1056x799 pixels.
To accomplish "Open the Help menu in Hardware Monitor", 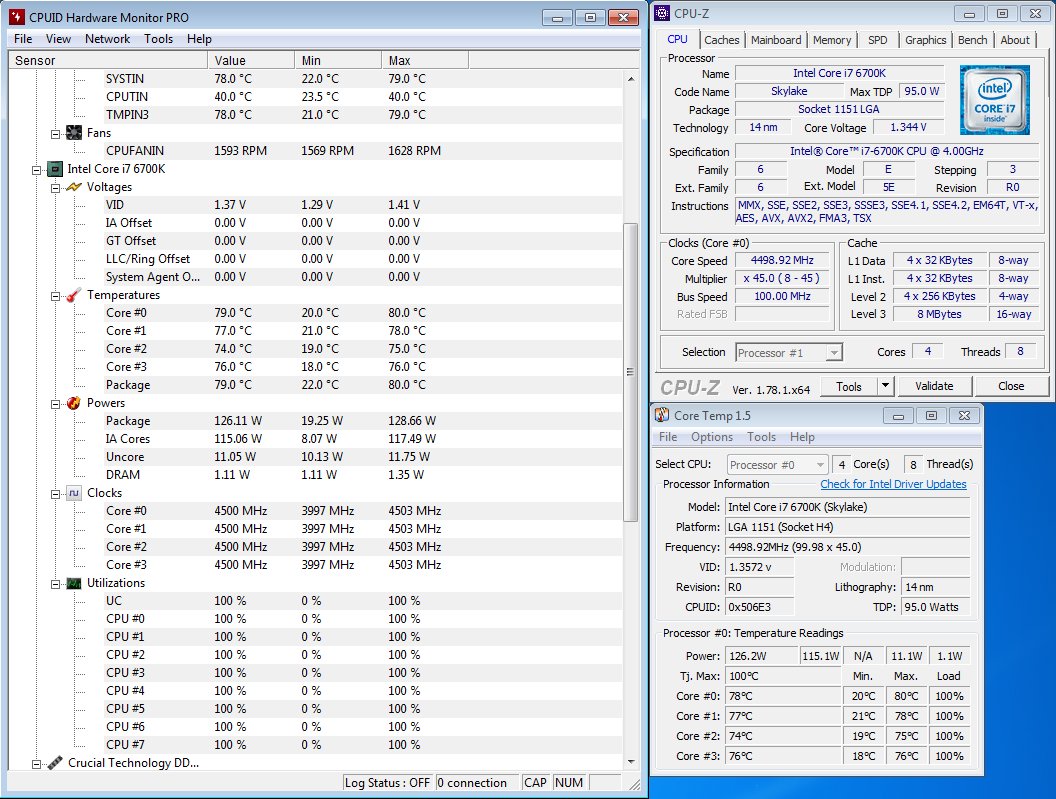I will [199, 39].
